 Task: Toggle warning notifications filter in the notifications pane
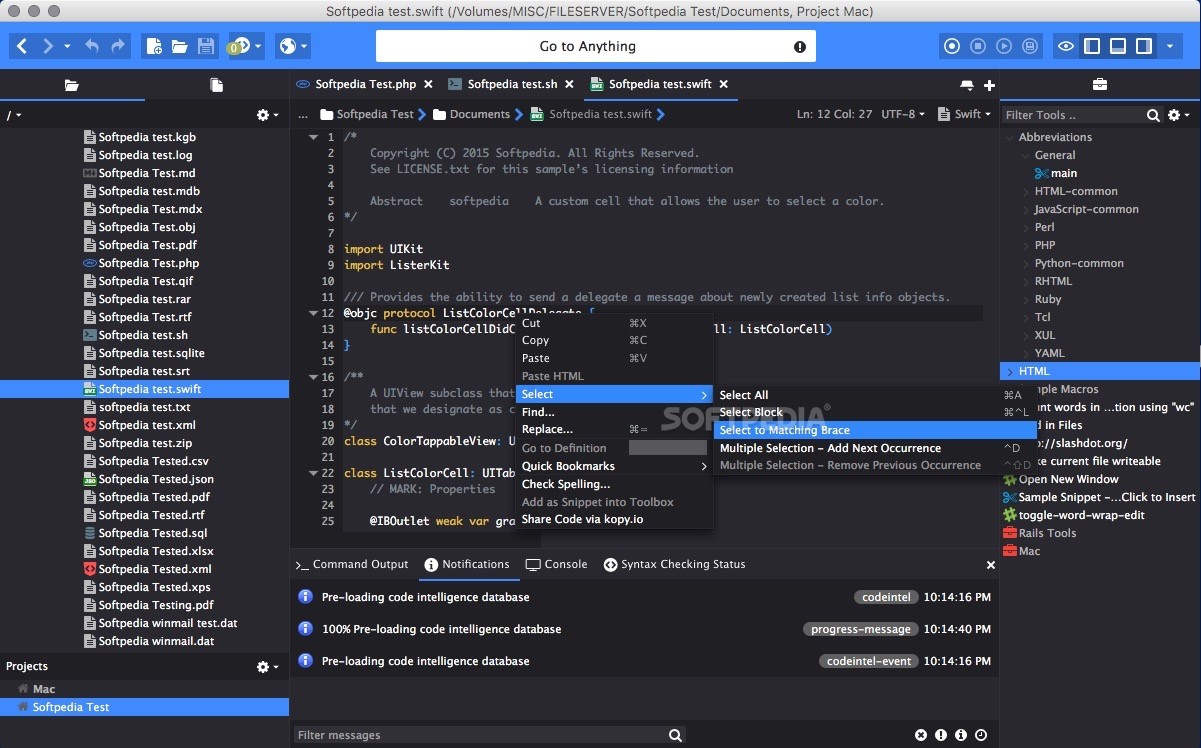point(941,735)
